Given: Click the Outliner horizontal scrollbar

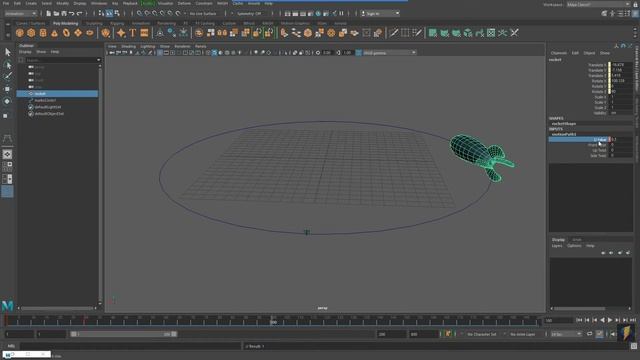Looking at the screenshot, I should [57, 308].
